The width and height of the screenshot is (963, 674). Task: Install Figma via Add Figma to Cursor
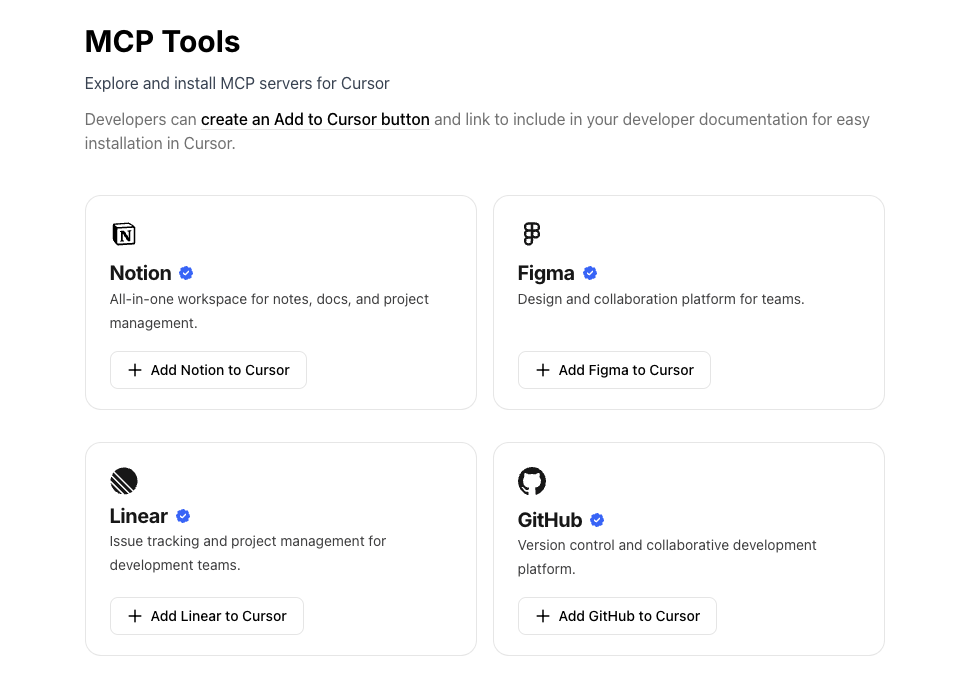pyautogui.click(x=614, y=370)
